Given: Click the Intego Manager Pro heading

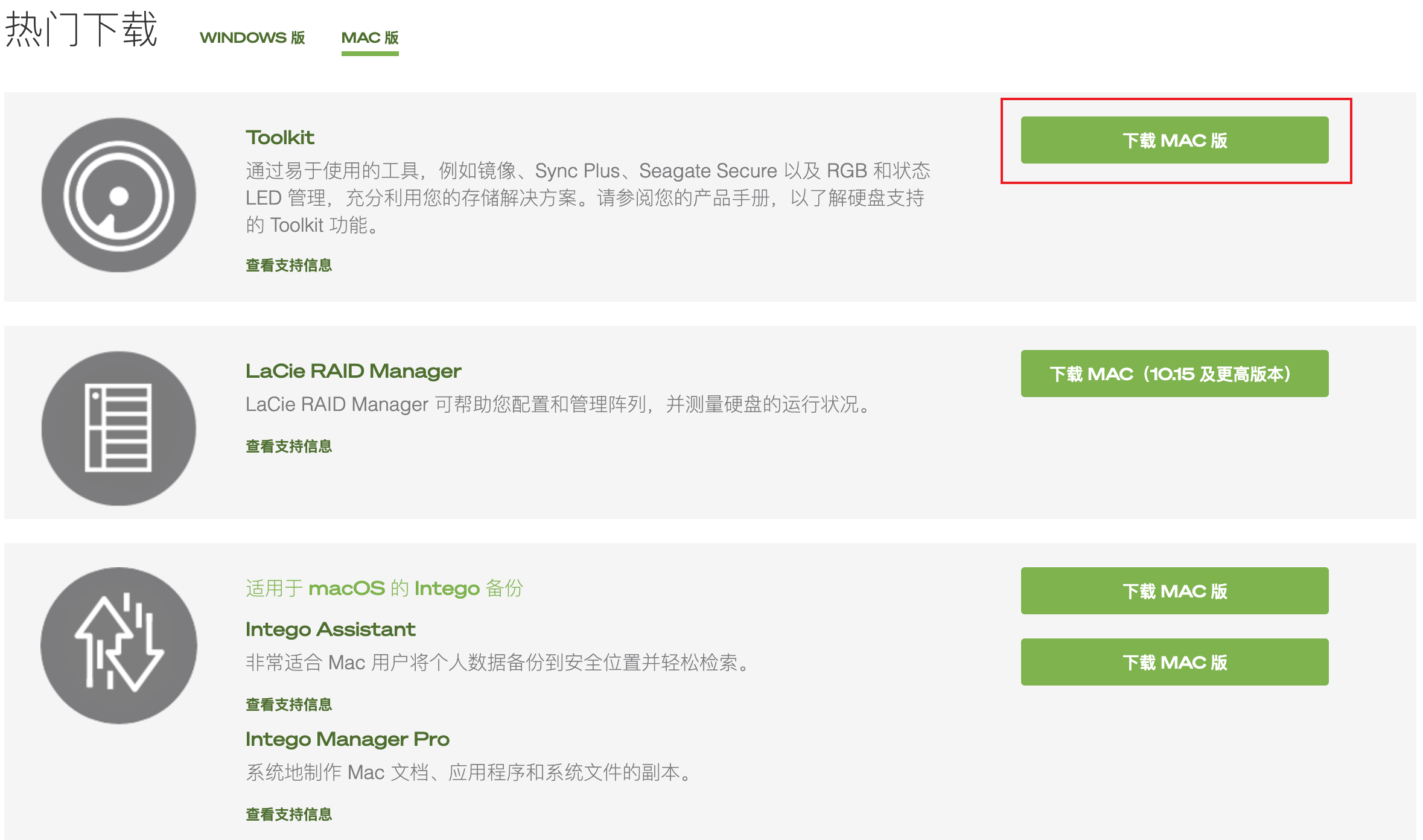Looking at the screenshot, I should pyautogui.click(x=347, y=739).
